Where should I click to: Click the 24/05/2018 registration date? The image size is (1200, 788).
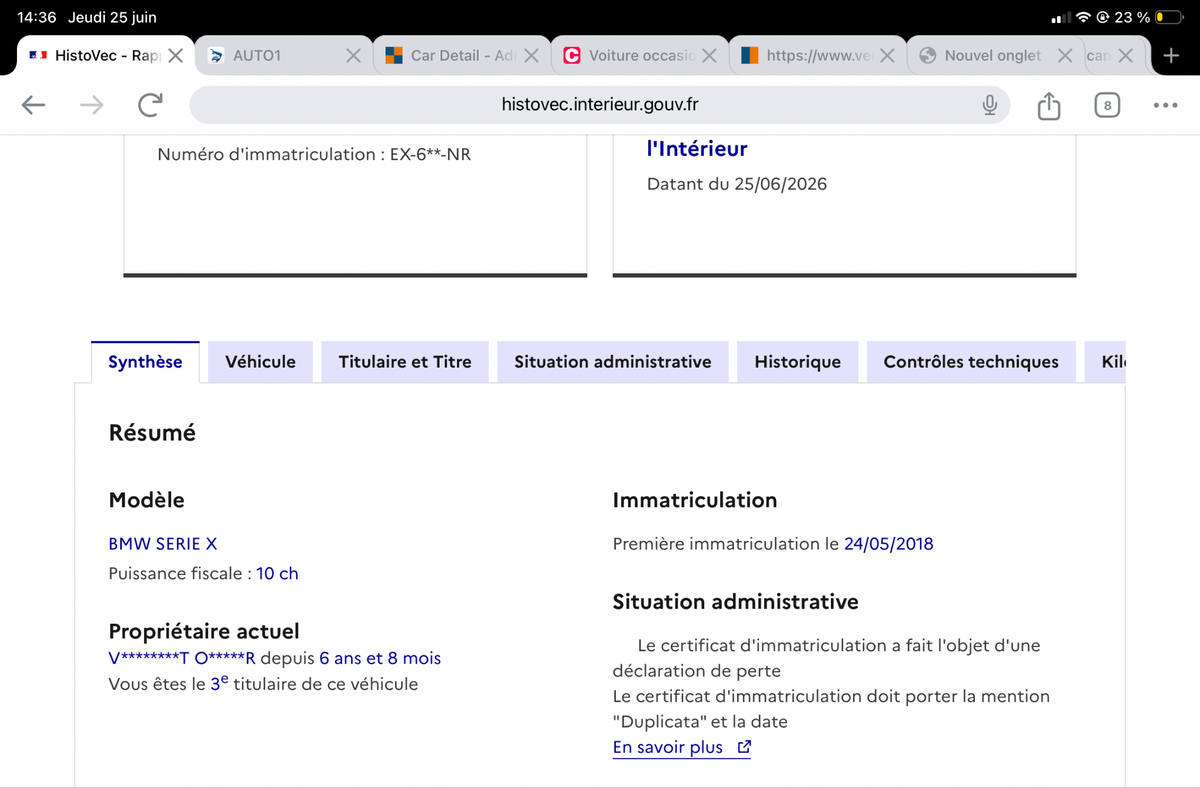(x=889, y=544)
